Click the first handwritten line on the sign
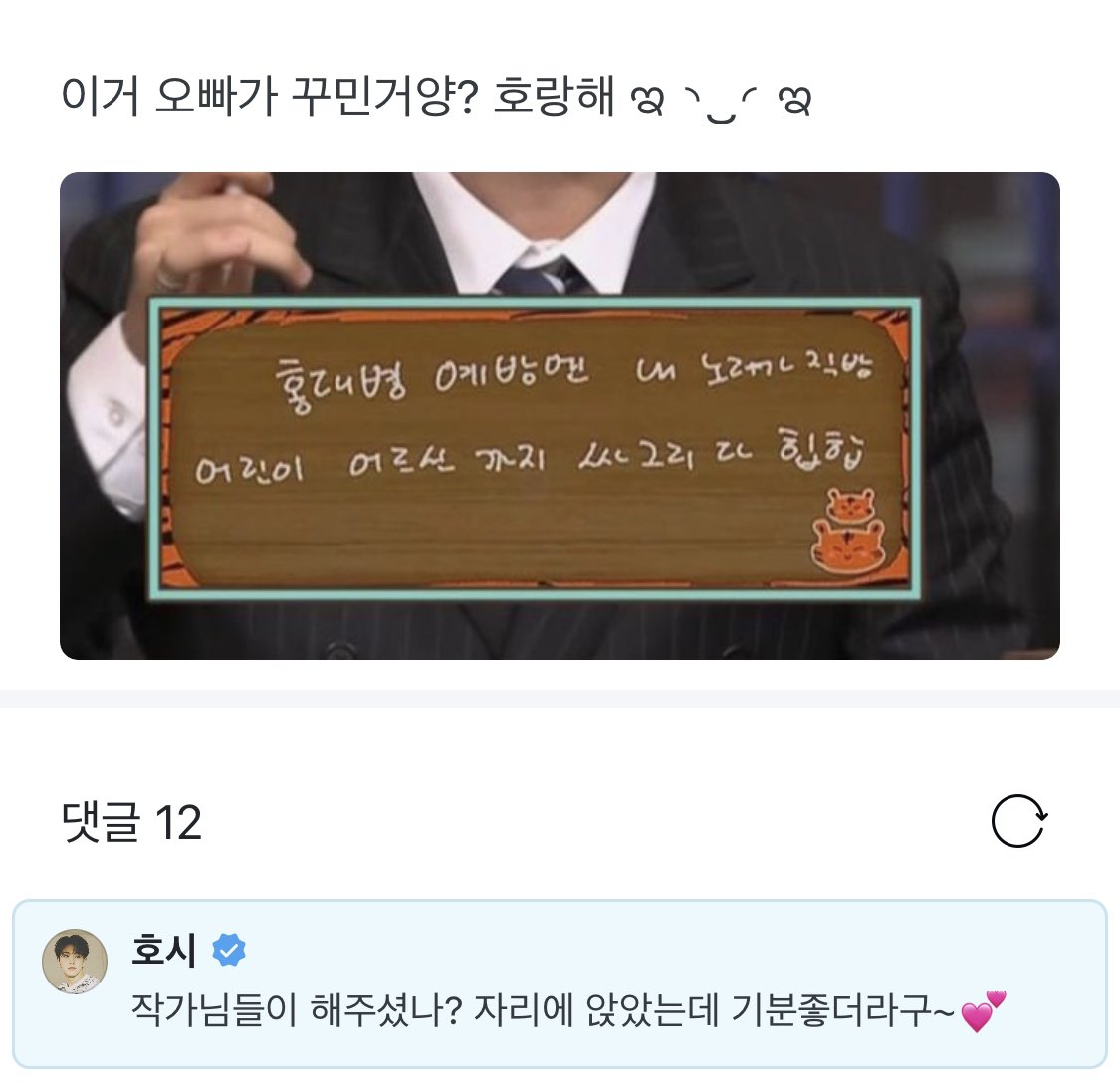Screen dimensions: 1120x1092 573,376
